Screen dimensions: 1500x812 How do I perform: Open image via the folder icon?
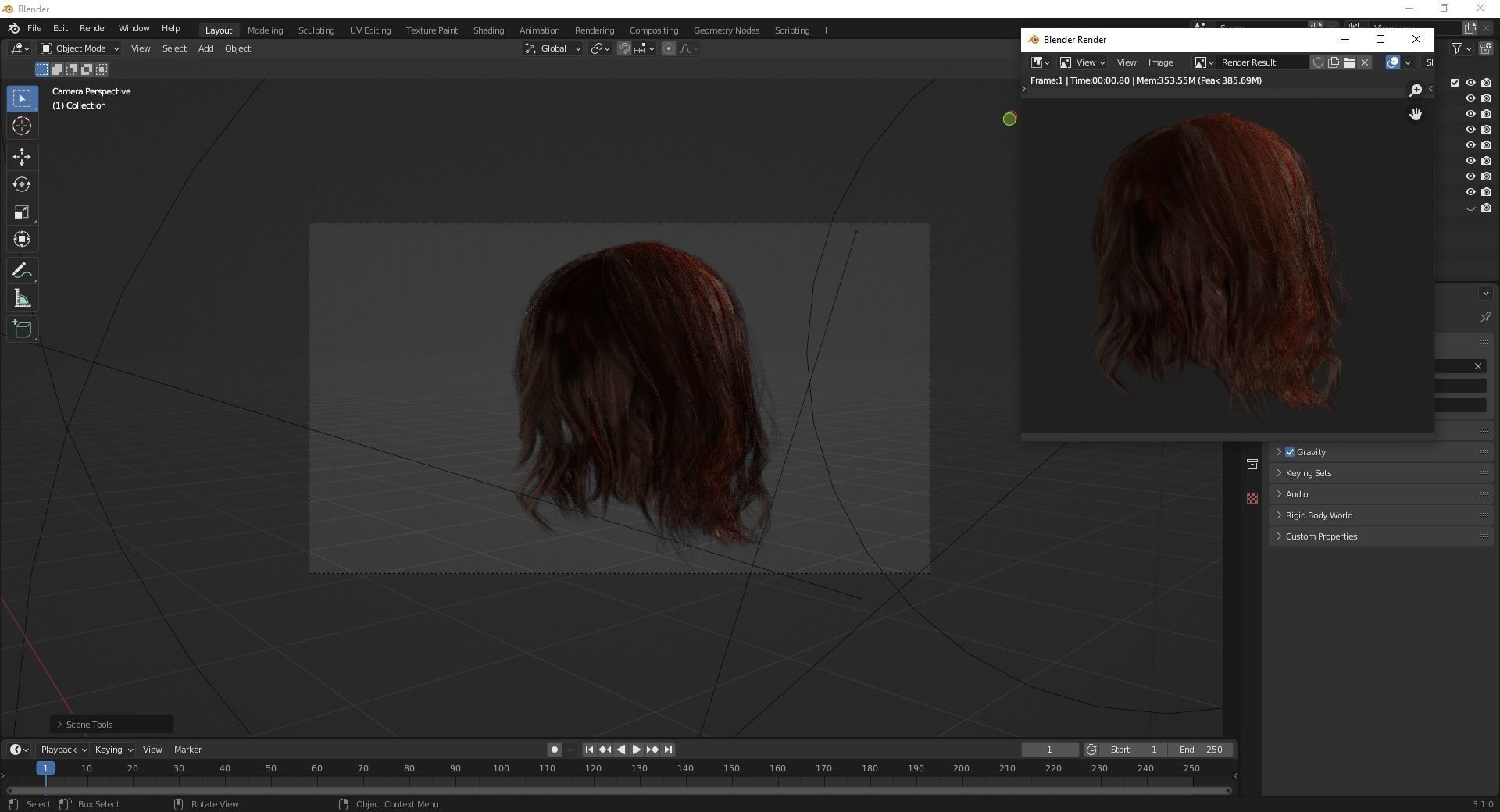tap(1349, 62)
